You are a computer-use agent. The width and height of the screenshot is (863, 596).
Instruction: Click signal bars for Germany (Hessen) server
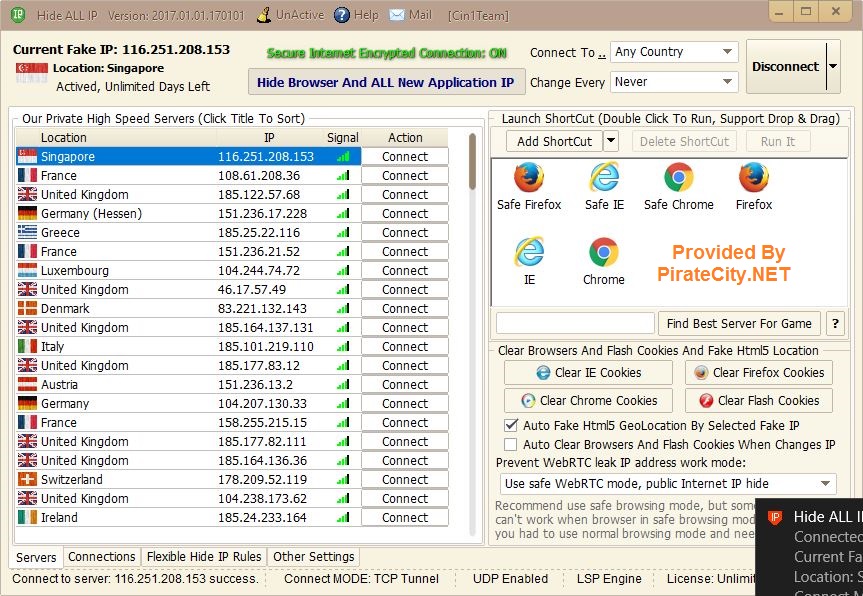coord(343,214)
